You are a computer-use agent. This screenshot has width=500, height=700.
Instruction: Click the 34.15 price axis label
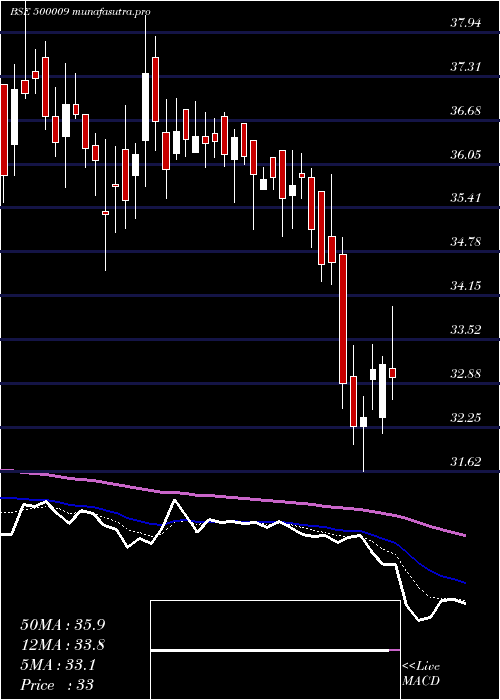(466, 286)
